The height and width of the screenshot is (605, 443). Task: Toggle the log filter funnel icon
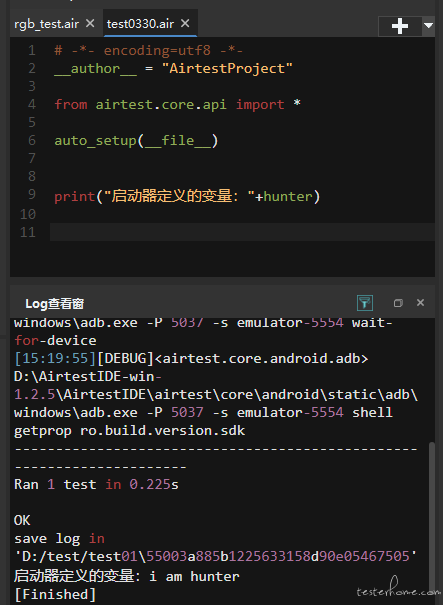[x=365, y=303]
